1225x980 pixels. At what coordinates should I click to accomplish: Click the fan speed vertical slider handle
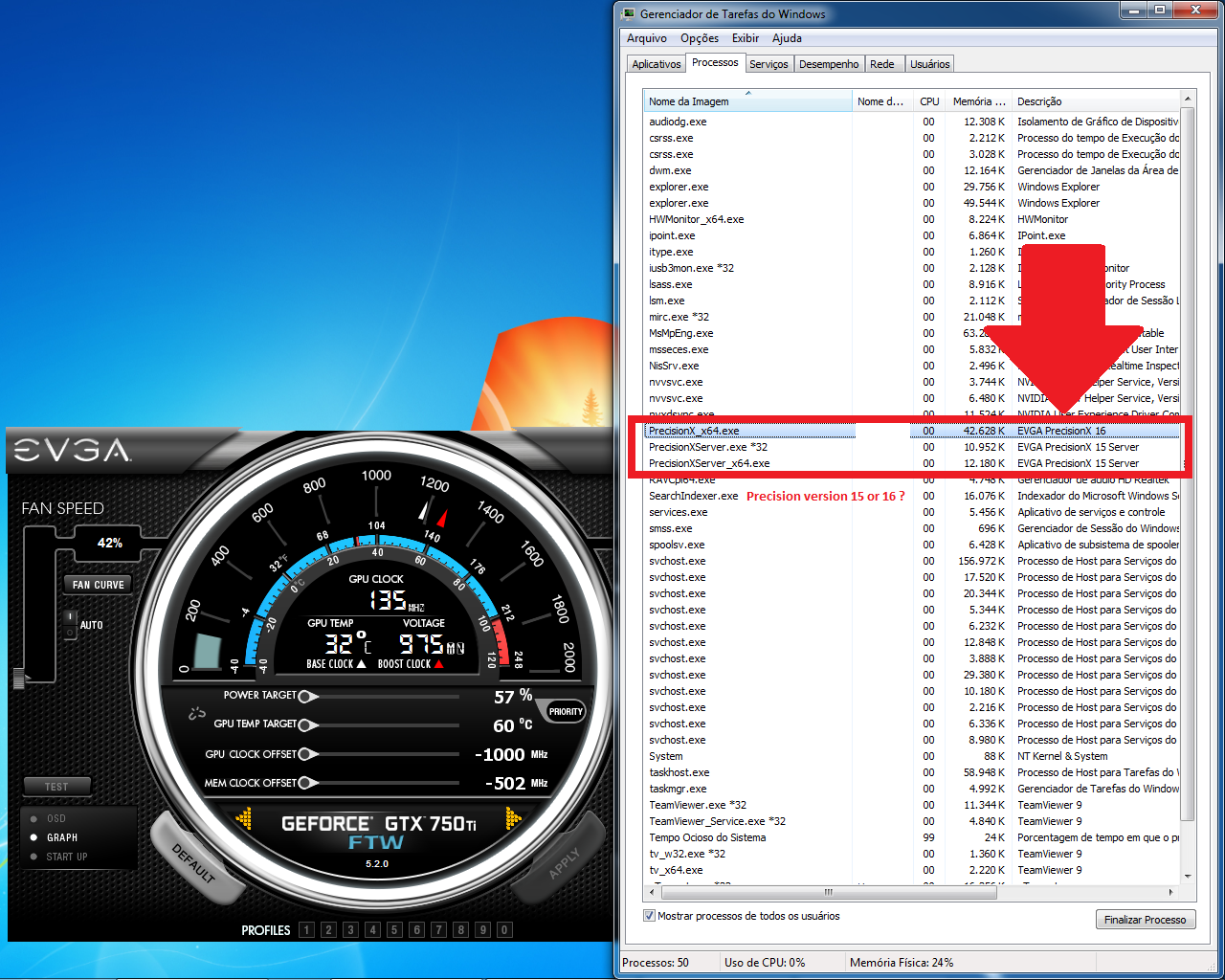(18, 679)
